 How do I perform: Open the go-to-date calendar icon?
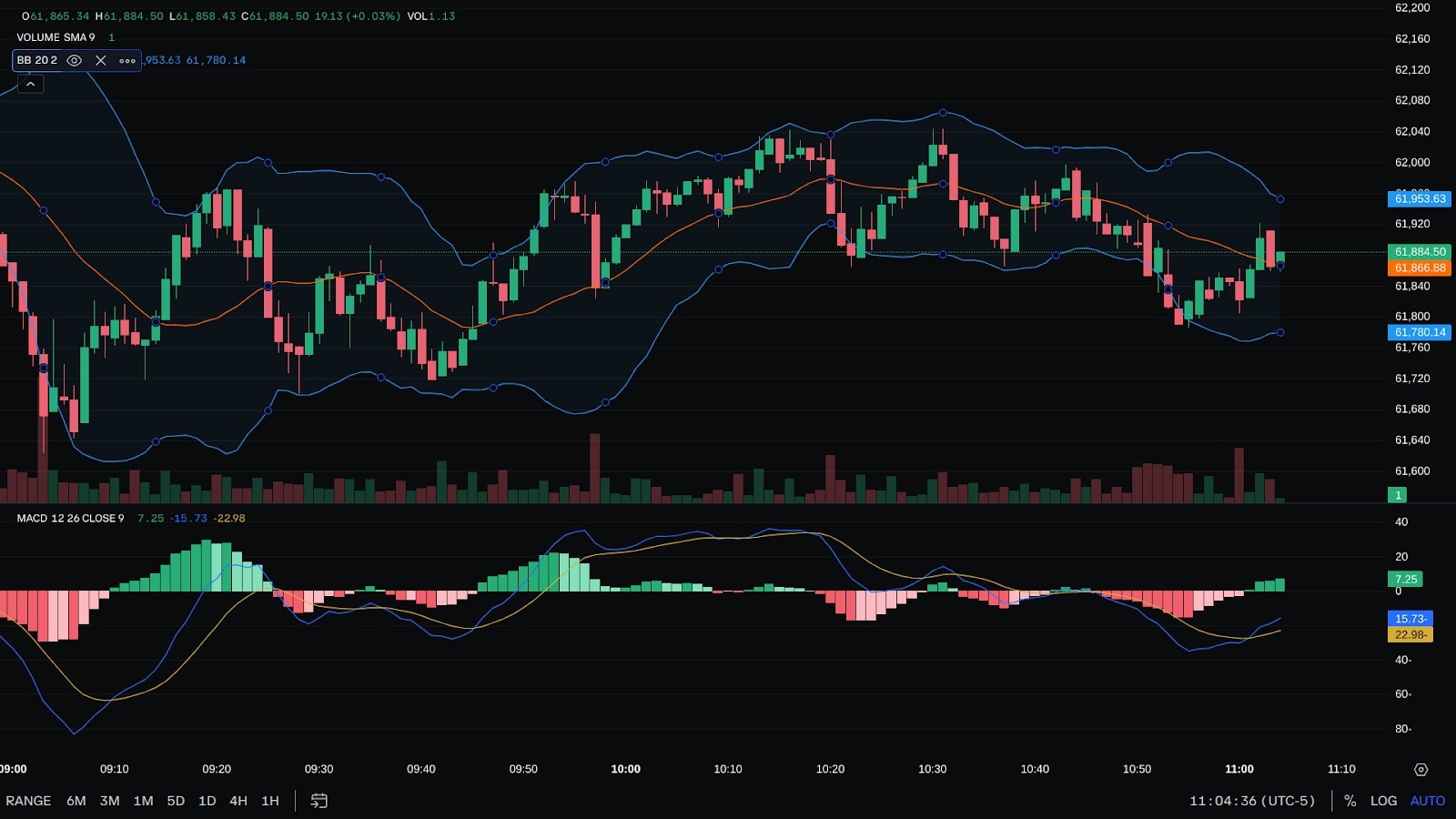click(319, 801)
